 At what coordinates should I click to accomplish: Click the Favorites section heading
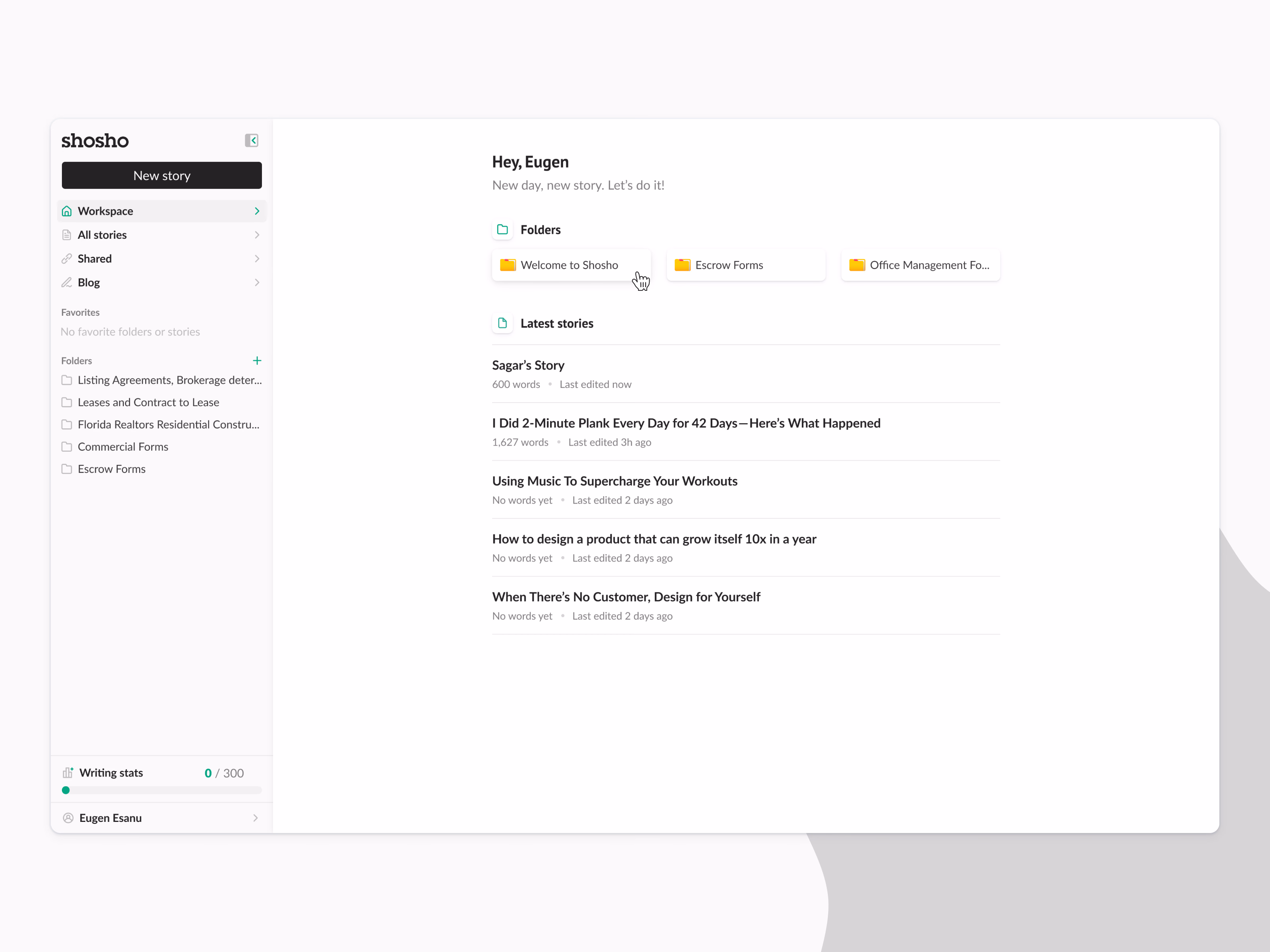(x=81, y=312)
